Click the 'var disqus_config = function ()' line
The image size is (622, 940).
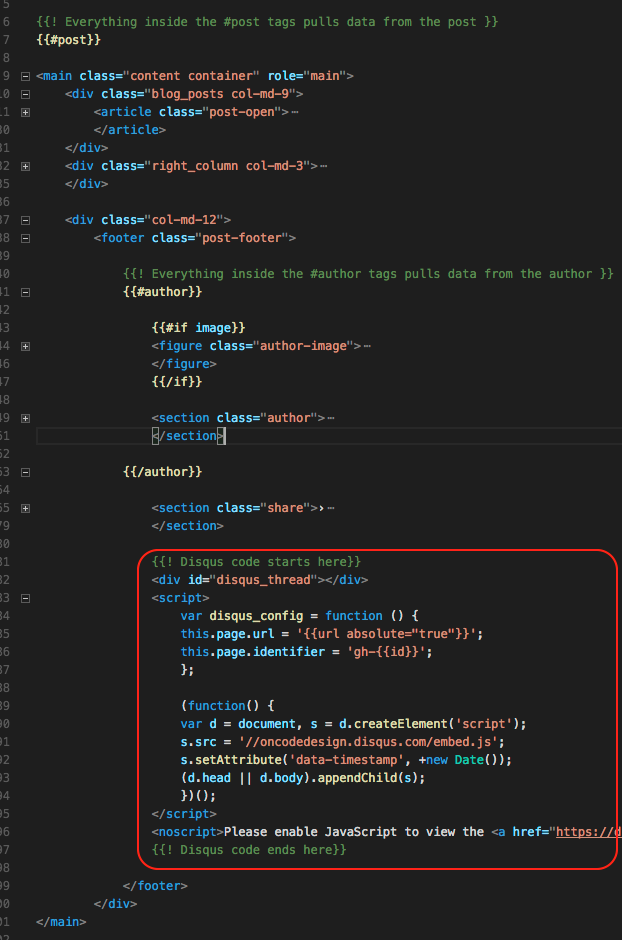300,616
